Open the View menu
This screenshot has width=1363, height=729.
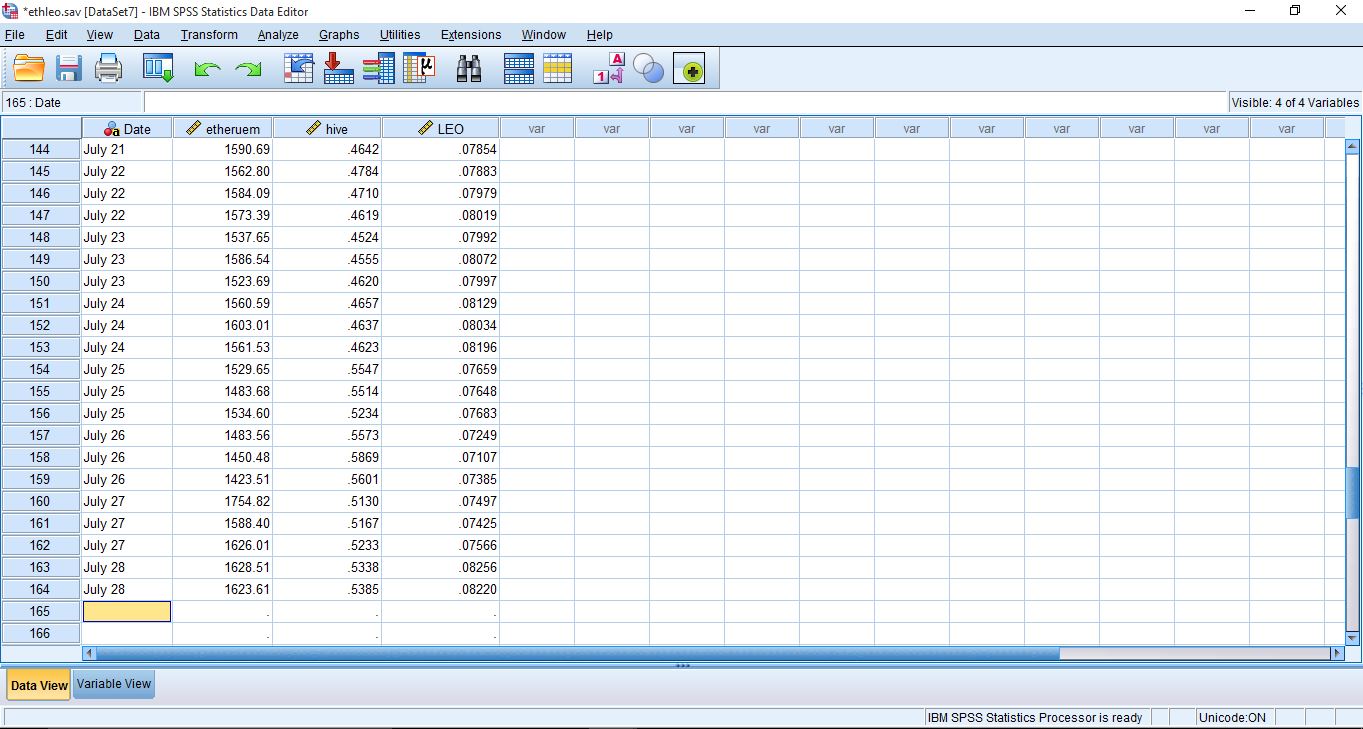(100, 35)
